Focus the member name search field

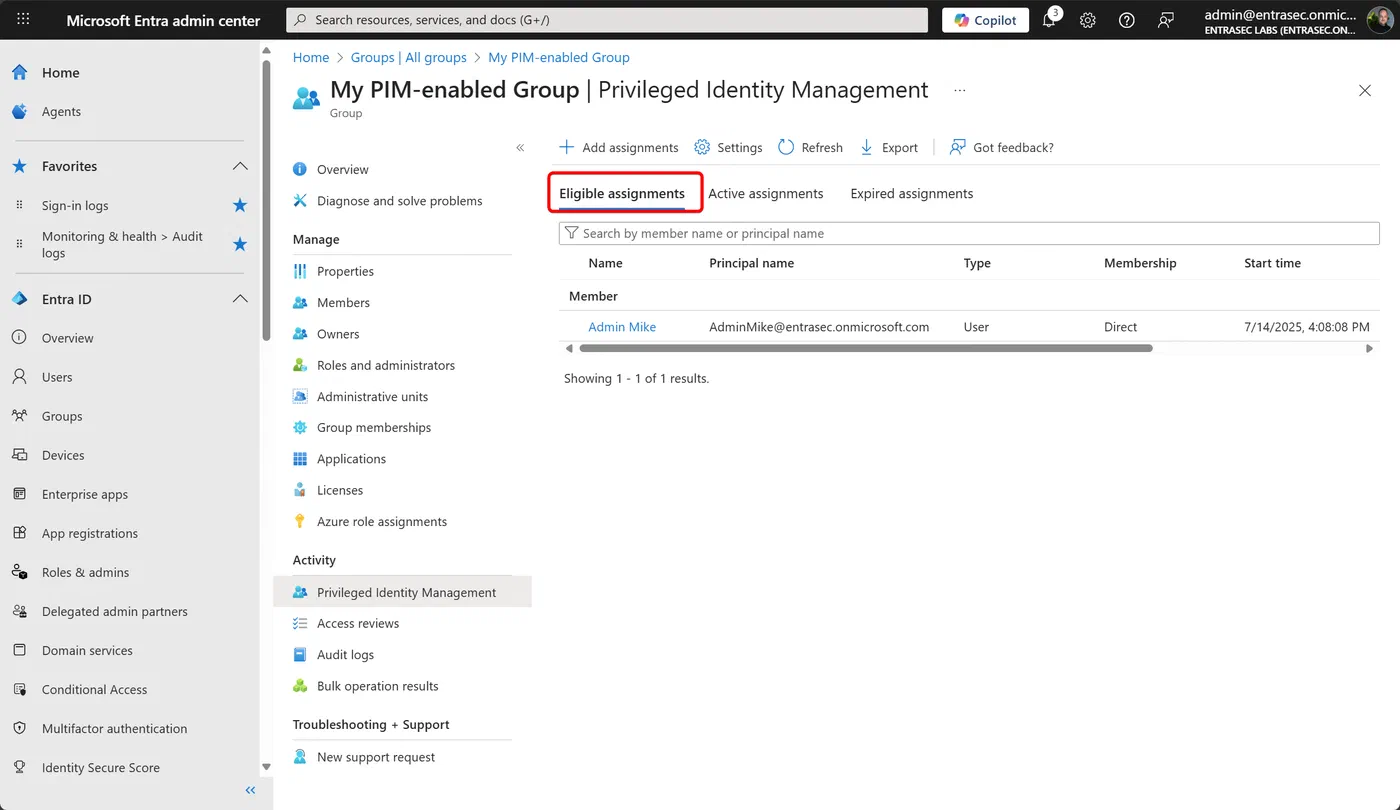[969, 233]
